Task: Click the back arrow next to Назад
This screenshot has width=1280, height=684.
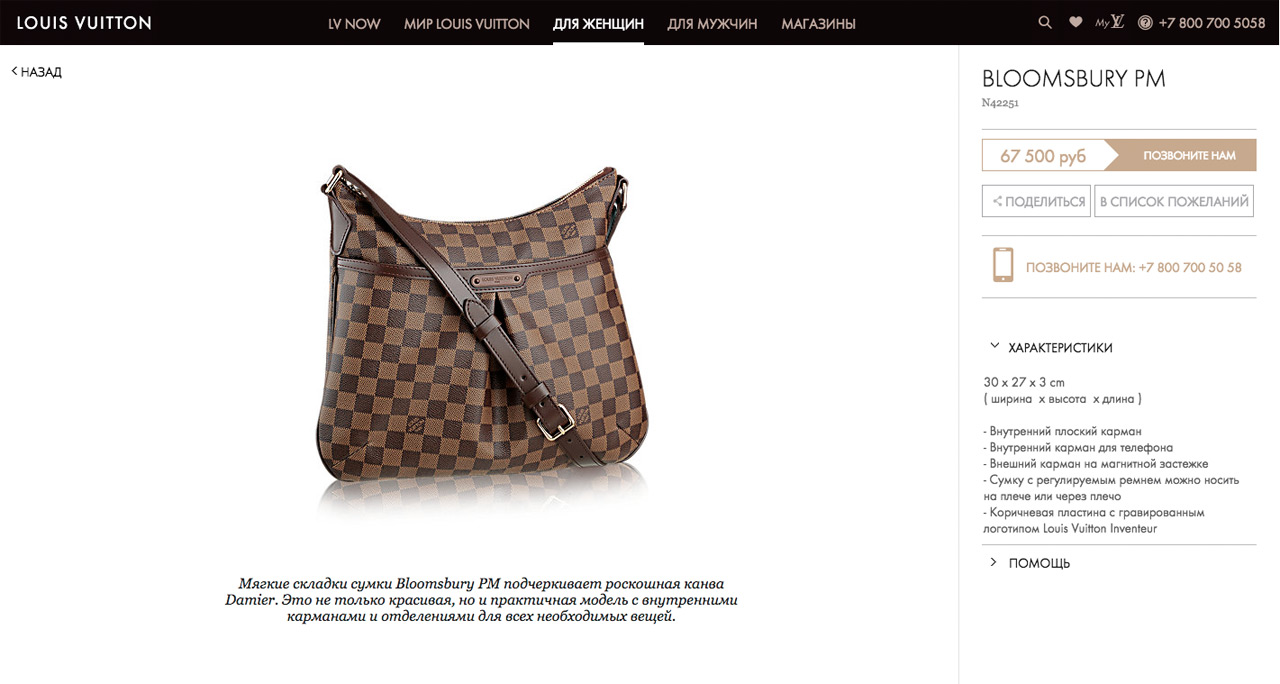Action: (x=14, y=71)
